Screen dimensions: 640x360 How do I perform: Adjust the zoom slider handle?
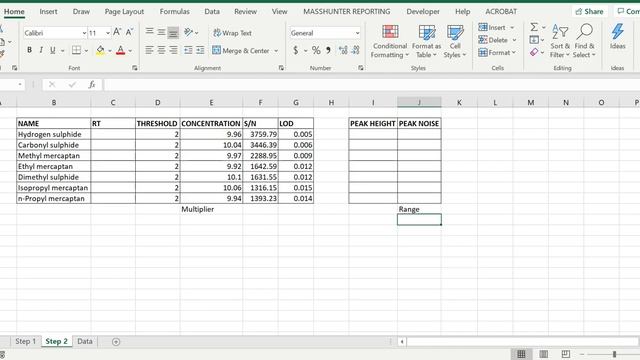click(x=614, y=354)
